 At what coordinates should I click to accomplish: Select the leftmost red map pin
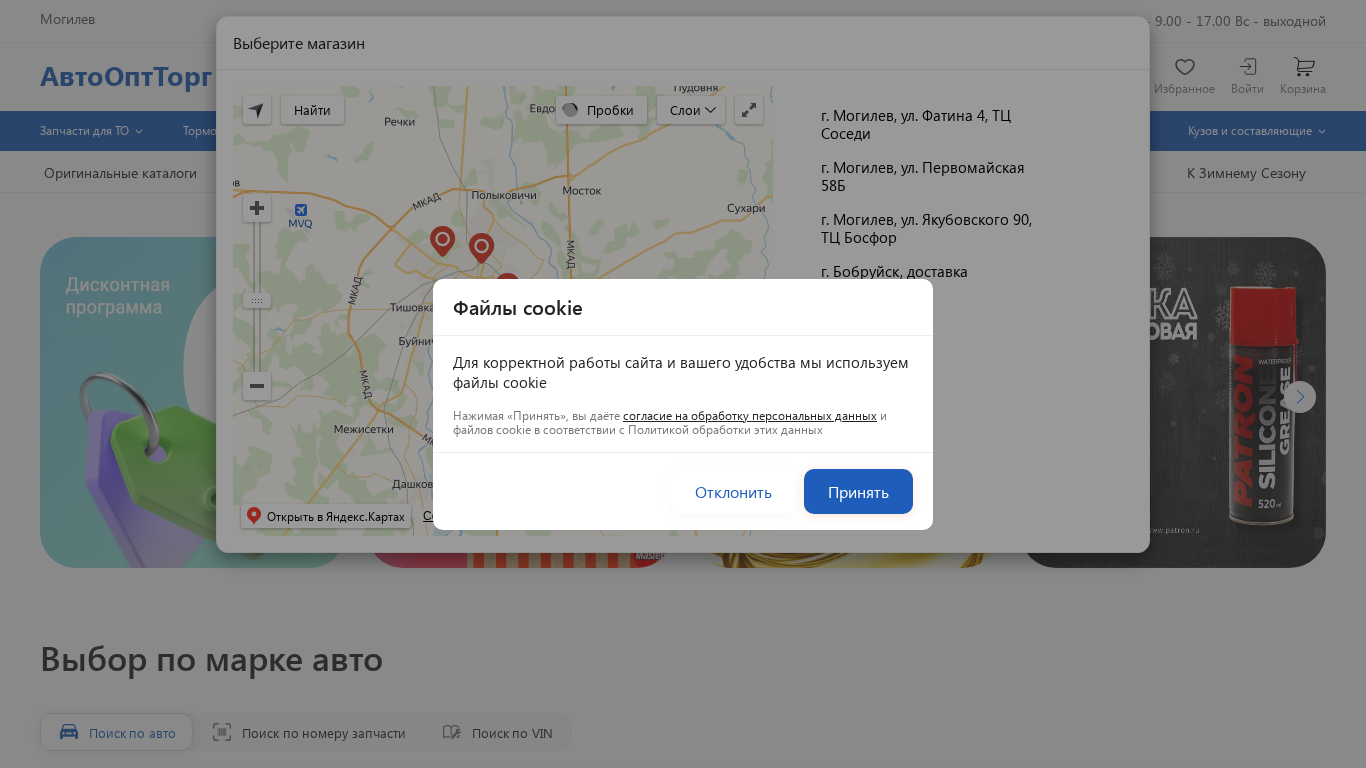(442, 241)
